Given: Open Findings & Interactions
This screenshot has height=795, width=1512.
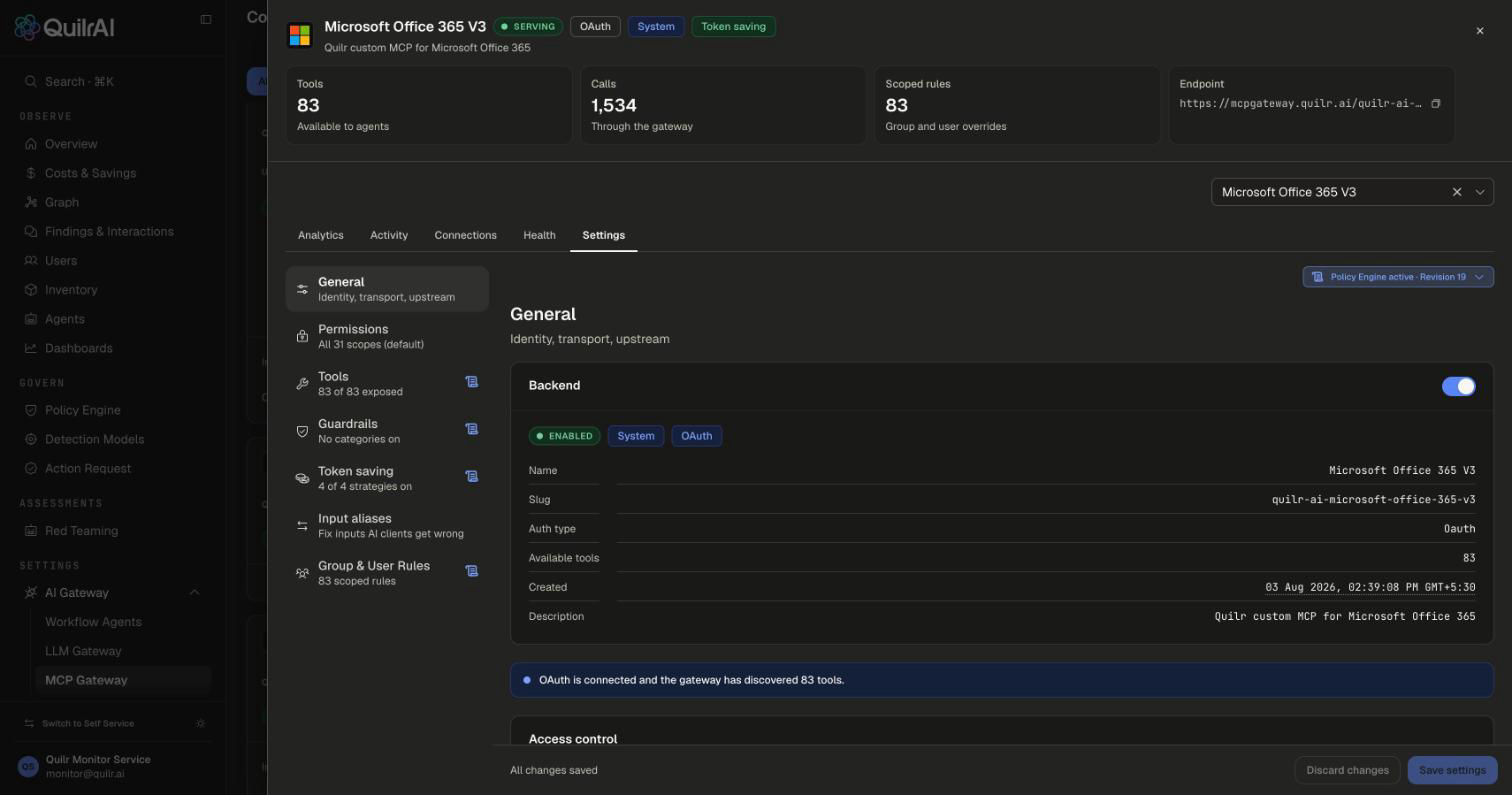Looking at the screenshot, I should [x=109, y=231].
